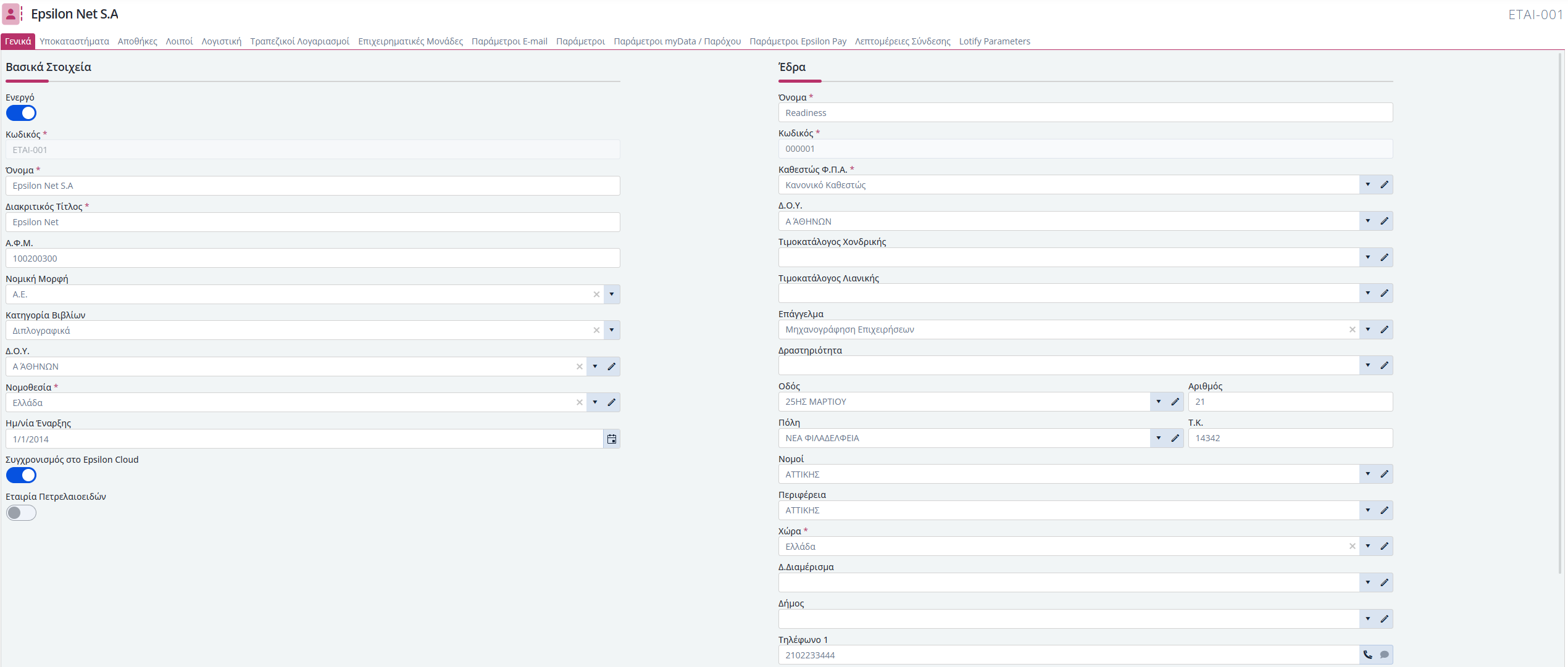Enable the Εταιρία Πετρελαιοειδών switch
This screenshot has width=1568, height=667.
pos(21,513)
